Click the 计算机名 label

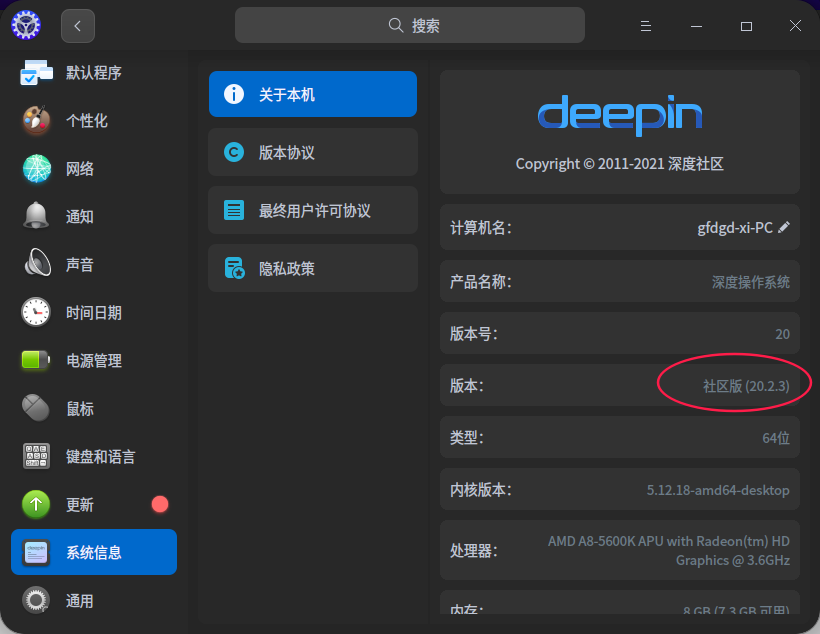tap(481, 228)
